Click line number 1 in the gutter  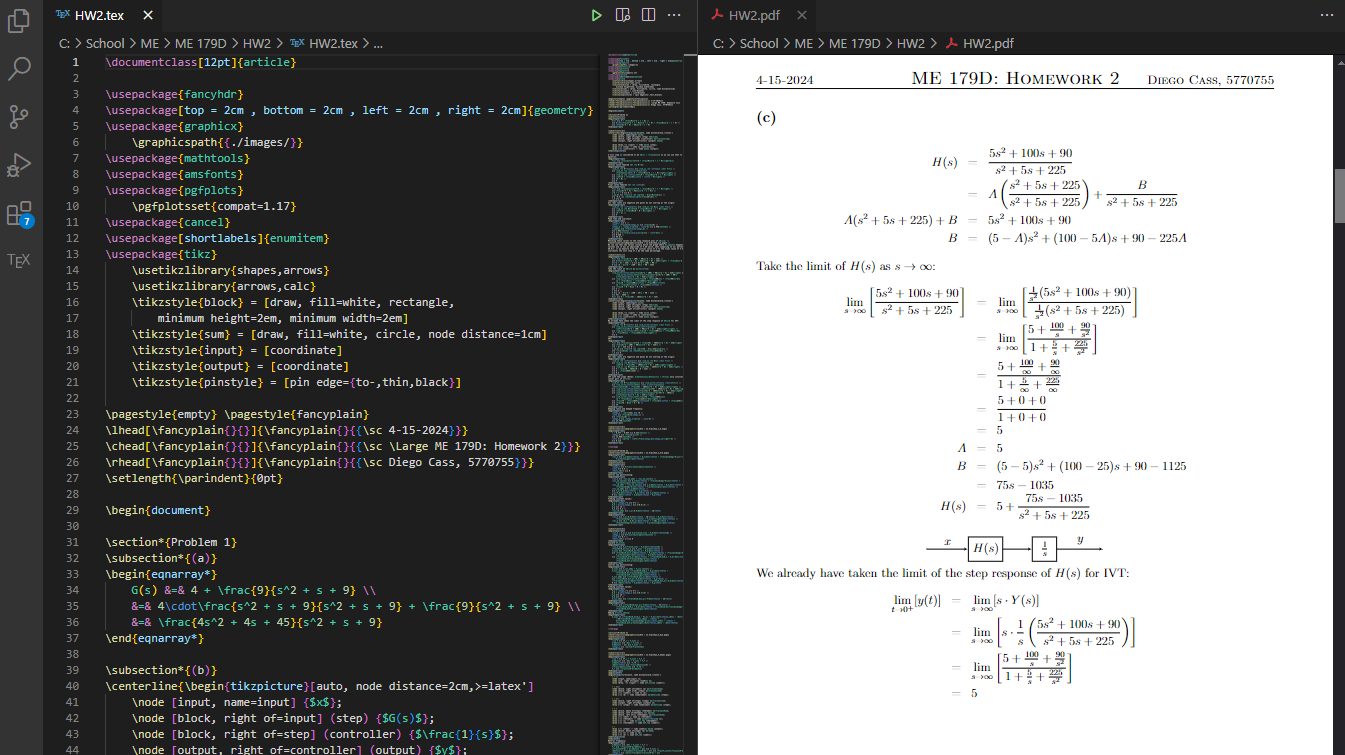pos(75,62)
